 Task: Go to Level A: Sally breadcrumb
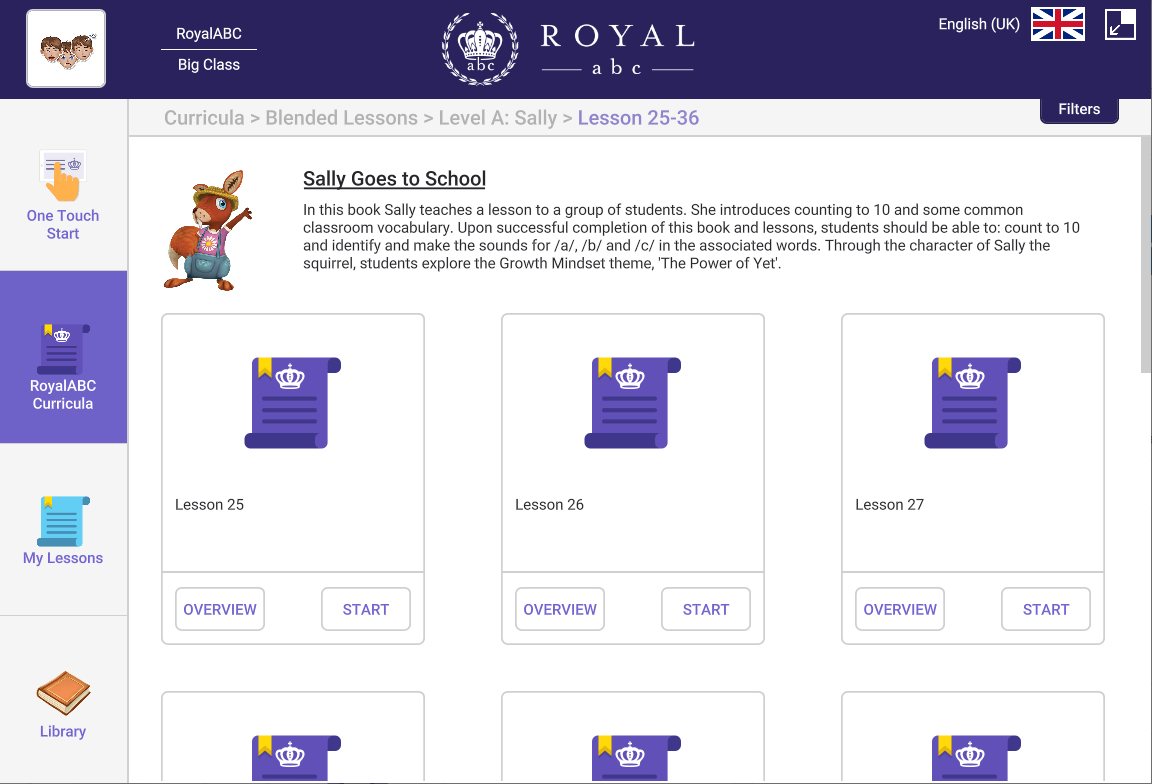point(498,118)
